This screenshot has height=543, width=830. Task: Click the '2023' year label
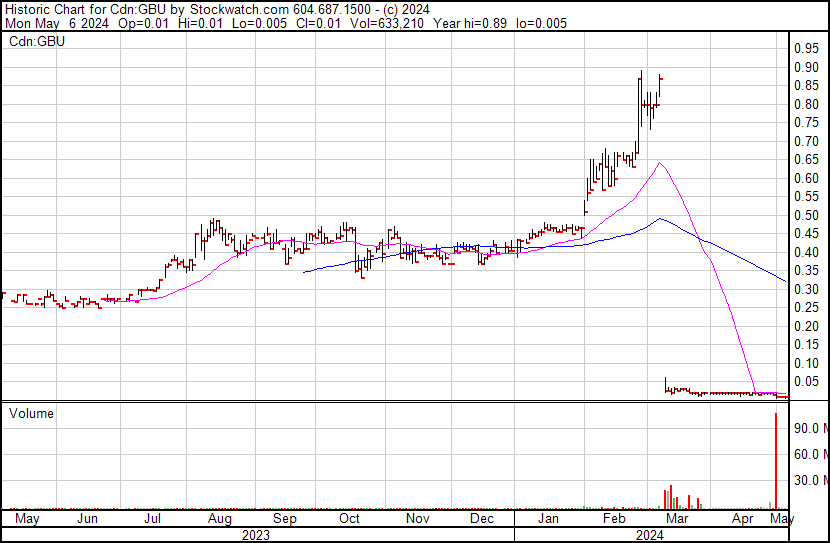tap(256, 535)
